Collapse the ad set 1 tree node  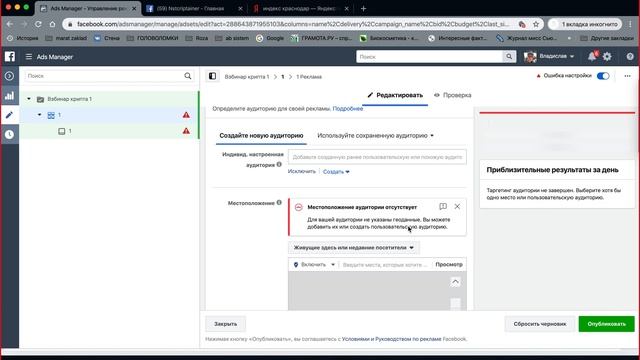[40, 115]
